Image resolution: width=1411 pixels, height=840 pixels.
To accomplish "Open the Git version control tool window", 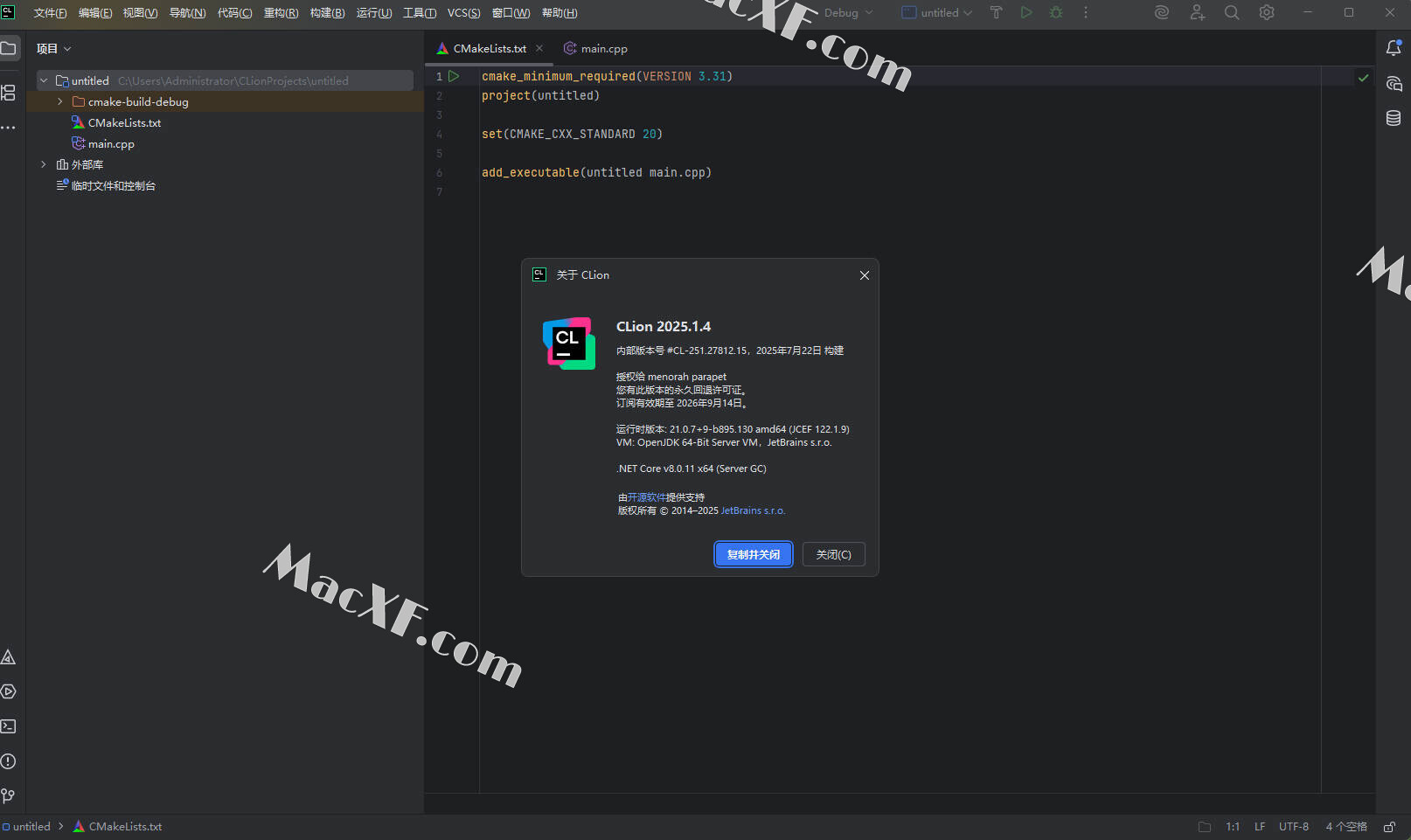I will pyautogui.click(x=9, y=796).
